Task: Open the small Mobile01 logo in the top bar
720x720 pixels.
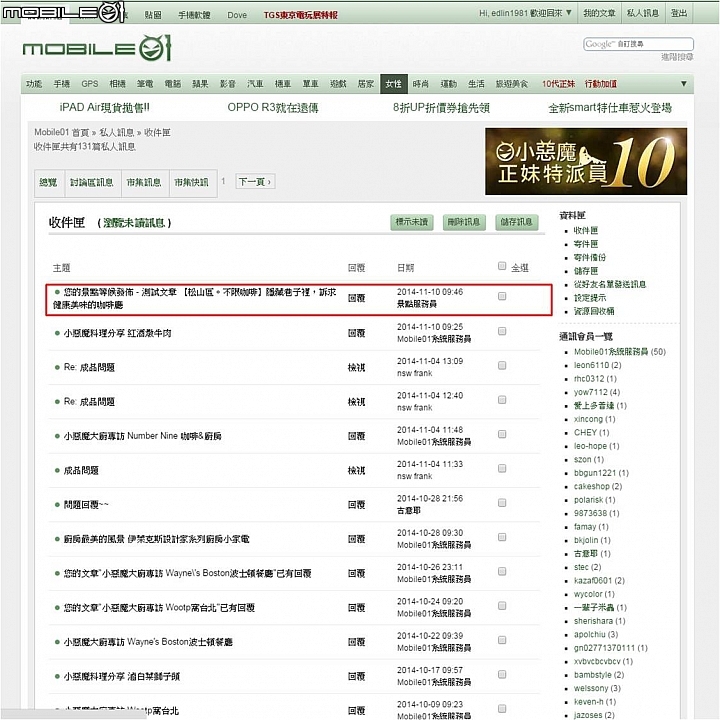Action: pyautogui.click(x=63, y=12)
